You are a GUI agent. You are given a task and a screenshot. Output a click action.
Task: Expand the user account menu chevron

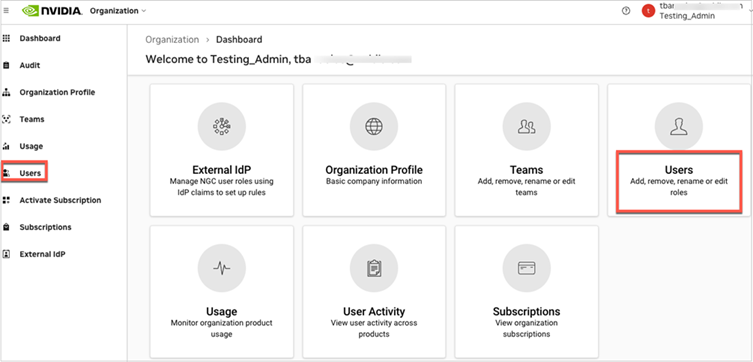(x=750, y=12)
